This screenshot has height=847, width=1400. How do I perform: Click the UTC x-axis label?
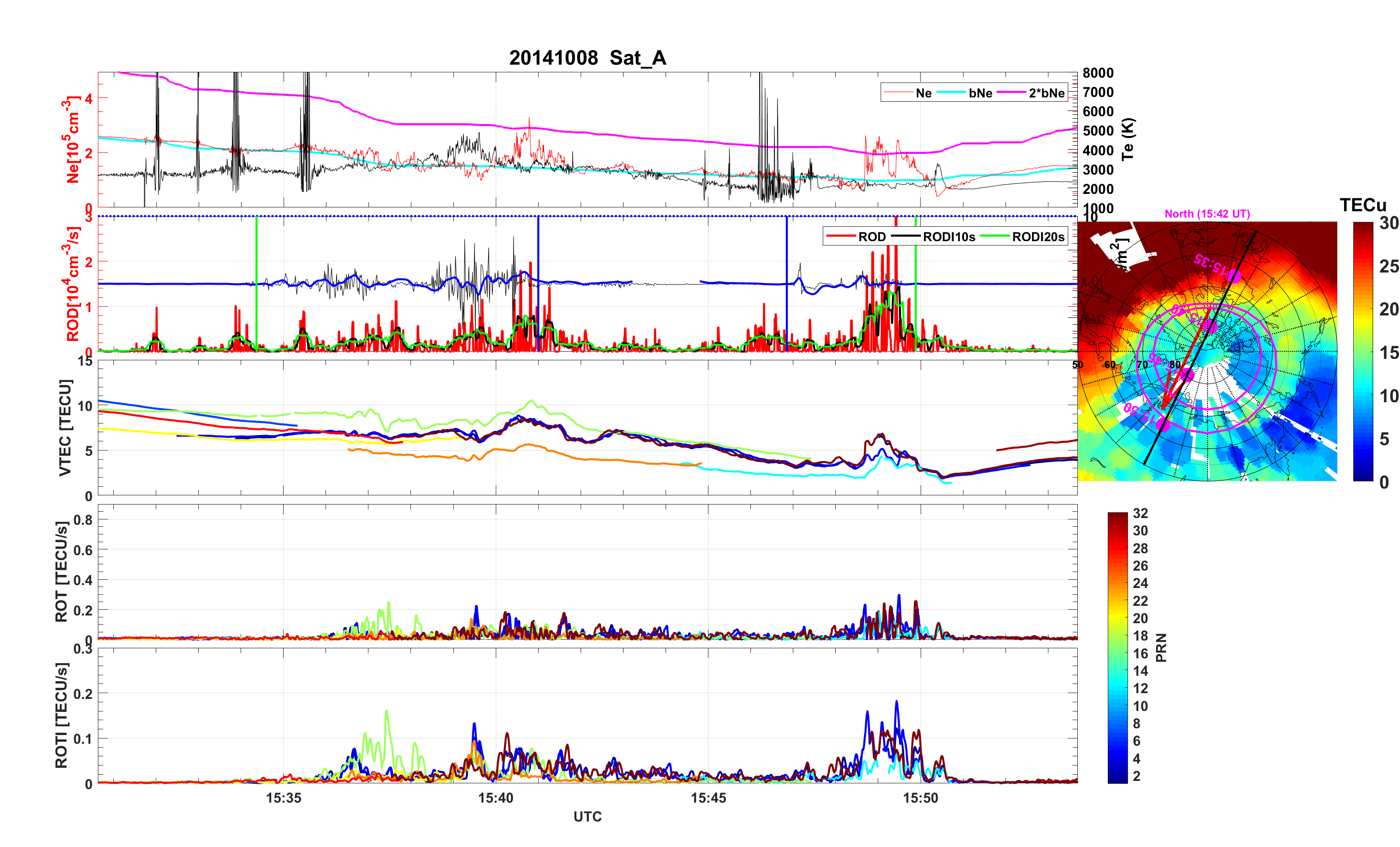point(587,817)
